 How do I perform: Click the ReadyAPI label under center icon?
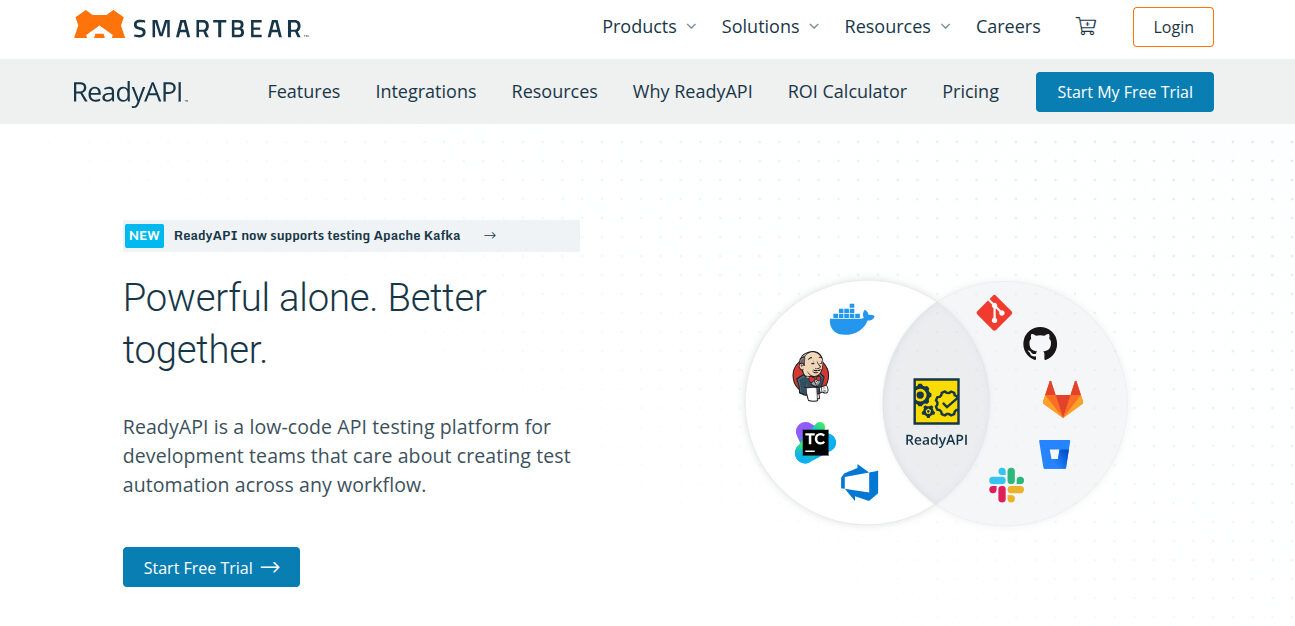936,439
